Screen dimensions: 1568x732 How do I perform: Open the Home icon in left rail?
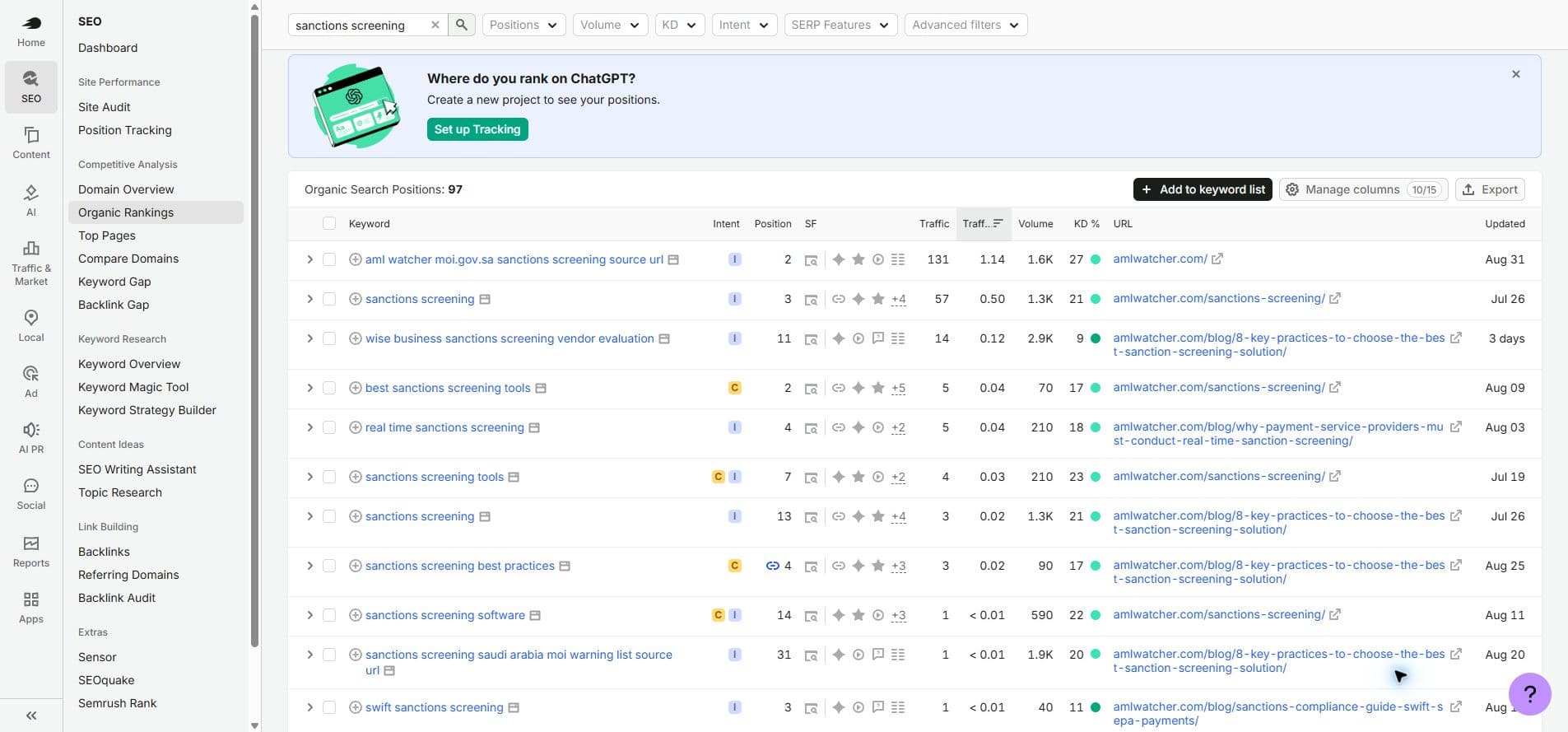click(x=31, y=30)
